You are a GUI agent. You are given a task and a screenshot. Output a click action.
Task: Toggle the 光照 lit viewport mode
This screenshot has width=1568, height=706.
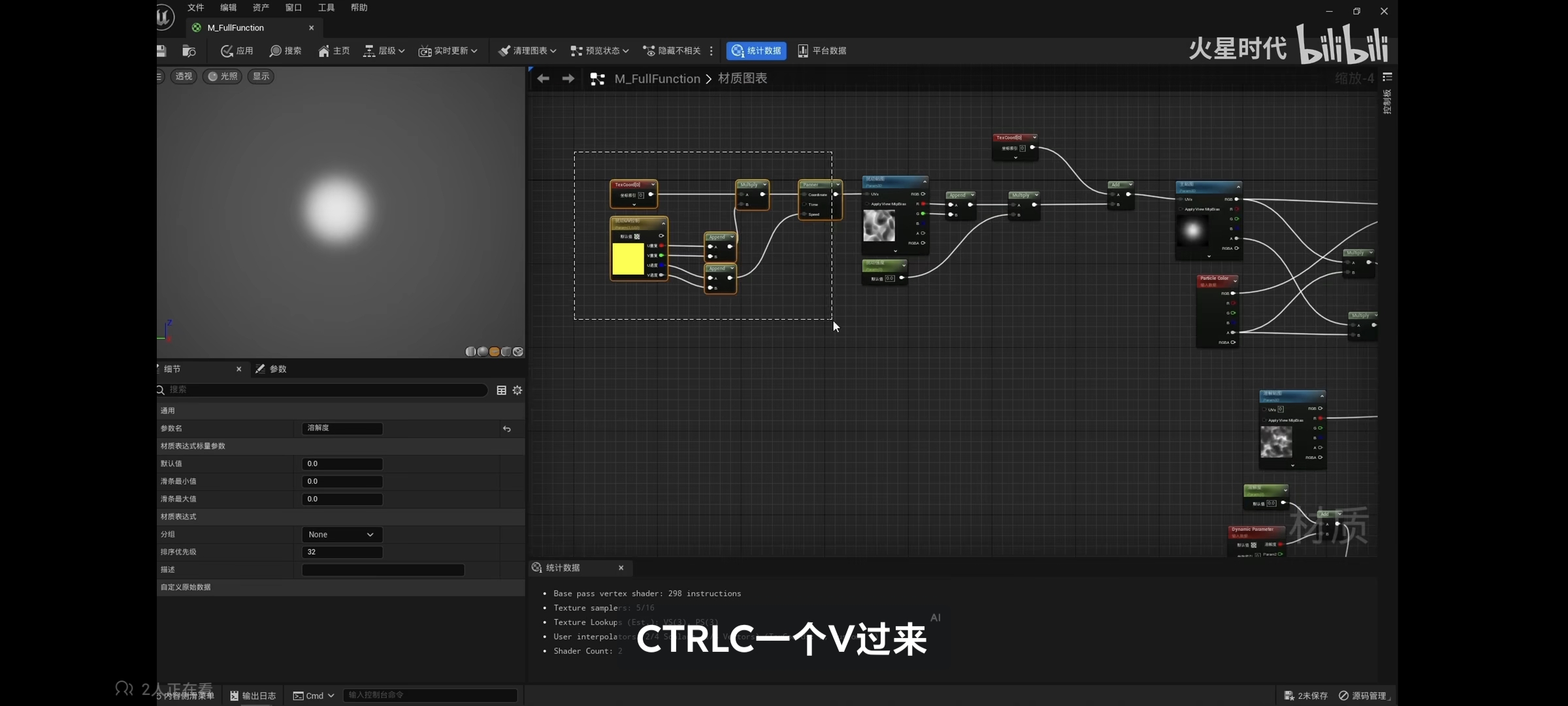tap(222, 76)
